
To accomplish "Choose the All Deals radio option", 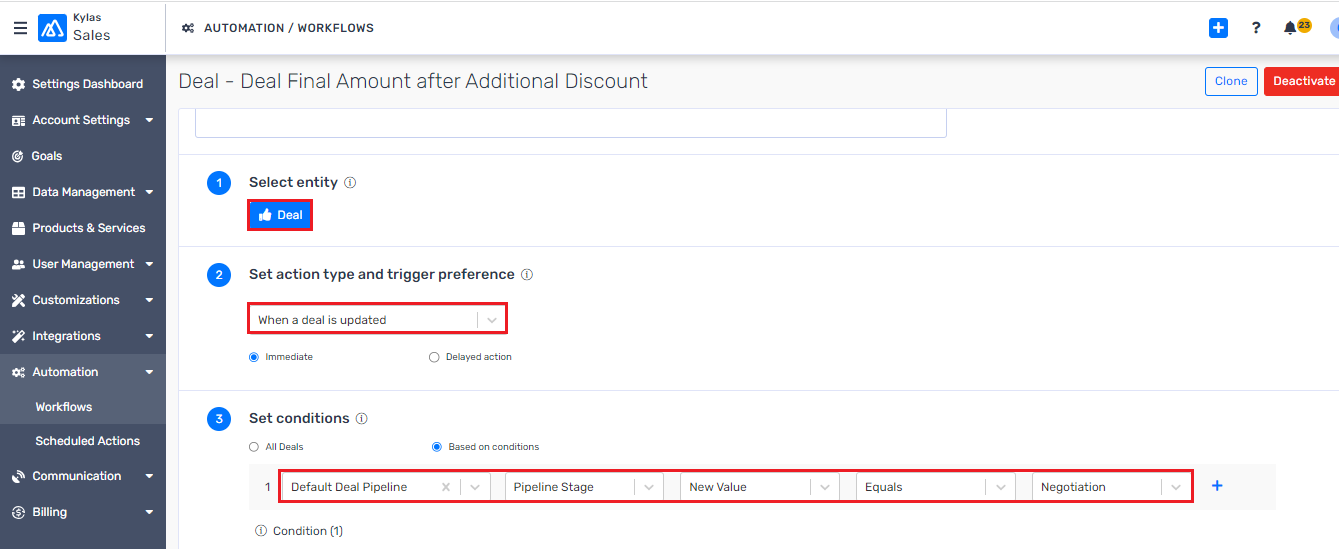I will coord(254,447).
